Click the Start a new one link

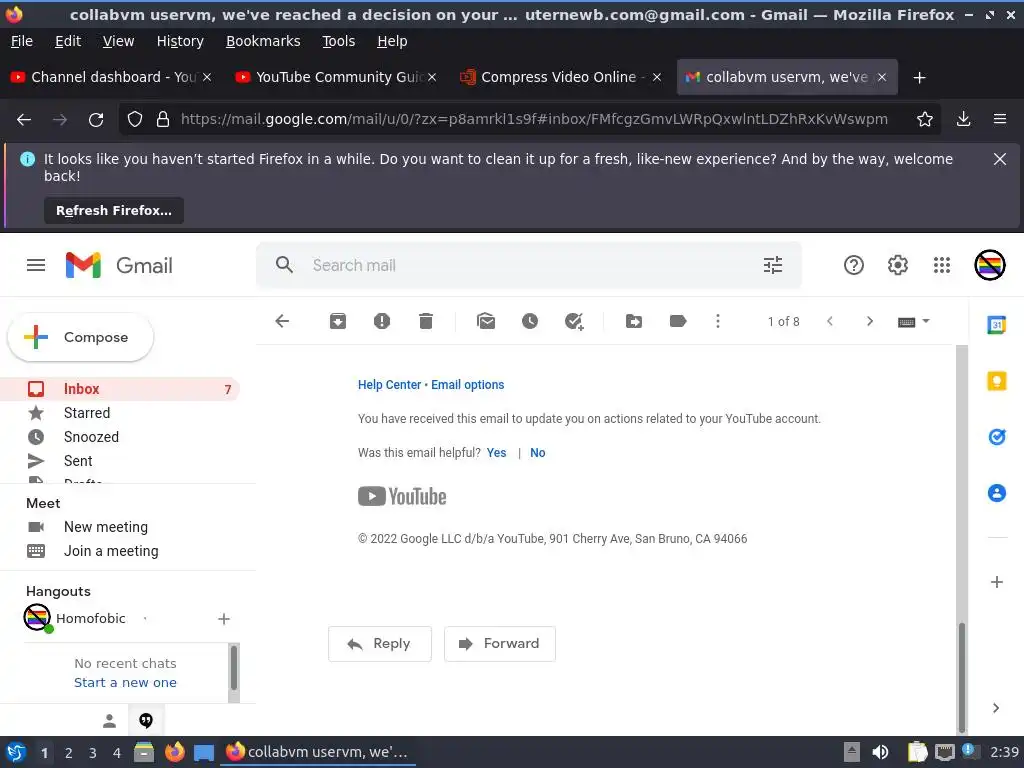tap(125, 682)
